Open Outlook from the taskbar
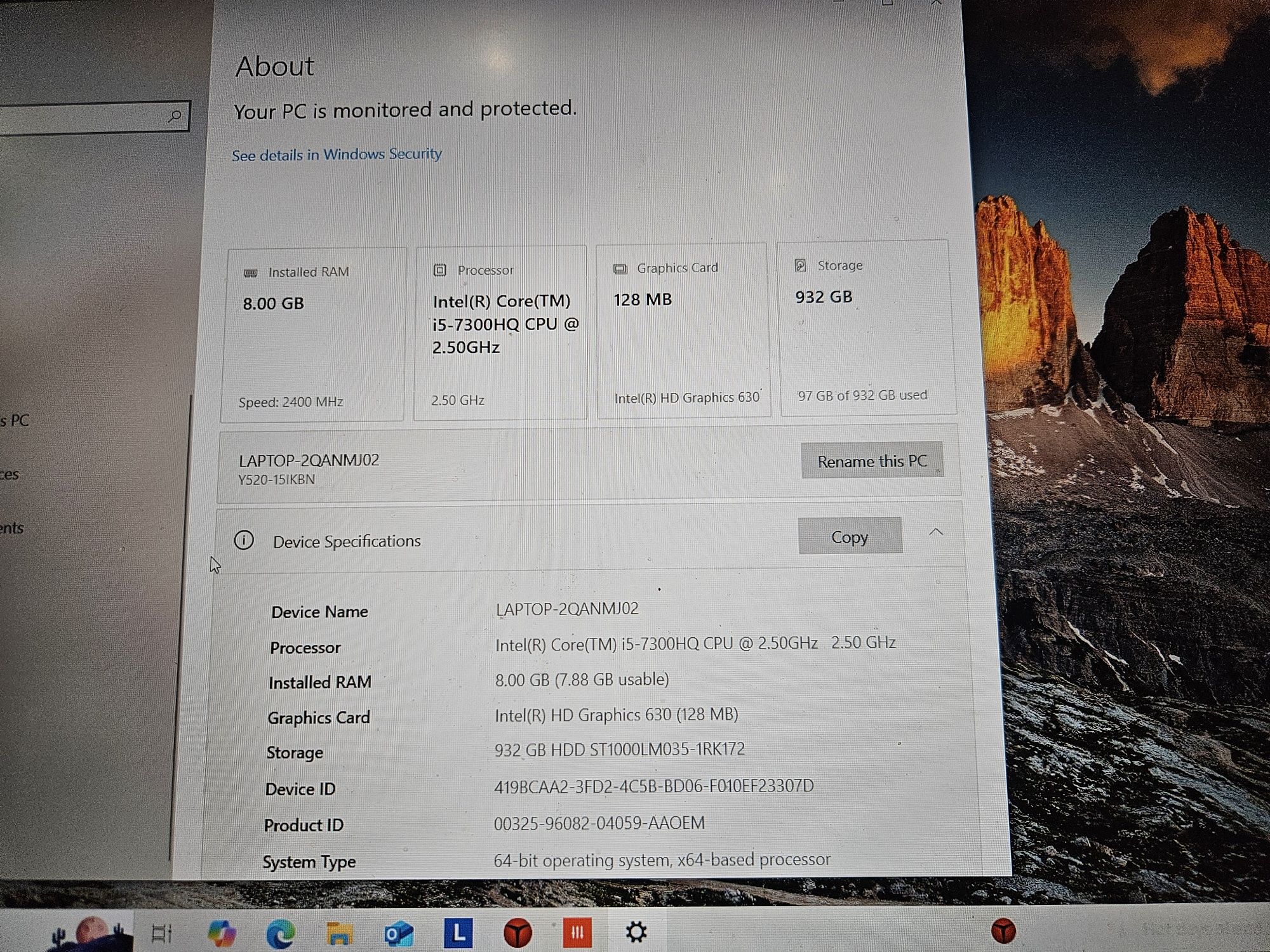 coord(399,934)
